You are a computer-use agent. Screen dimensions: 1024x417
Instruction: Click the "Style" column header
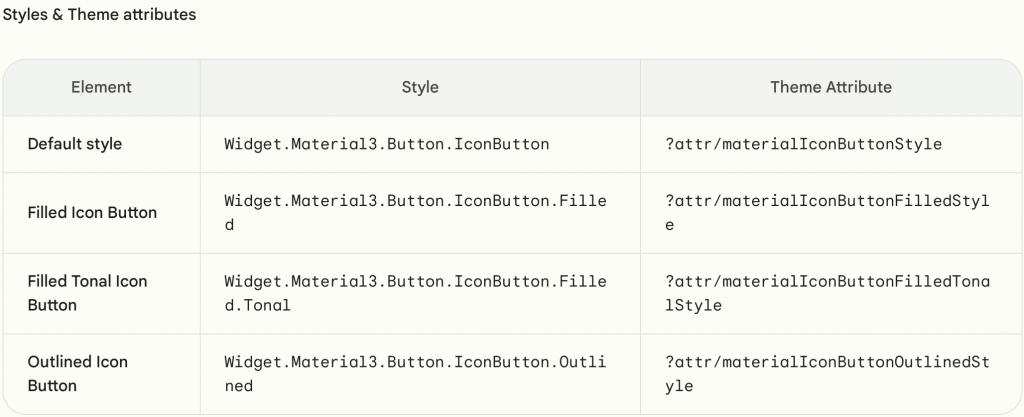coord(420,87)
